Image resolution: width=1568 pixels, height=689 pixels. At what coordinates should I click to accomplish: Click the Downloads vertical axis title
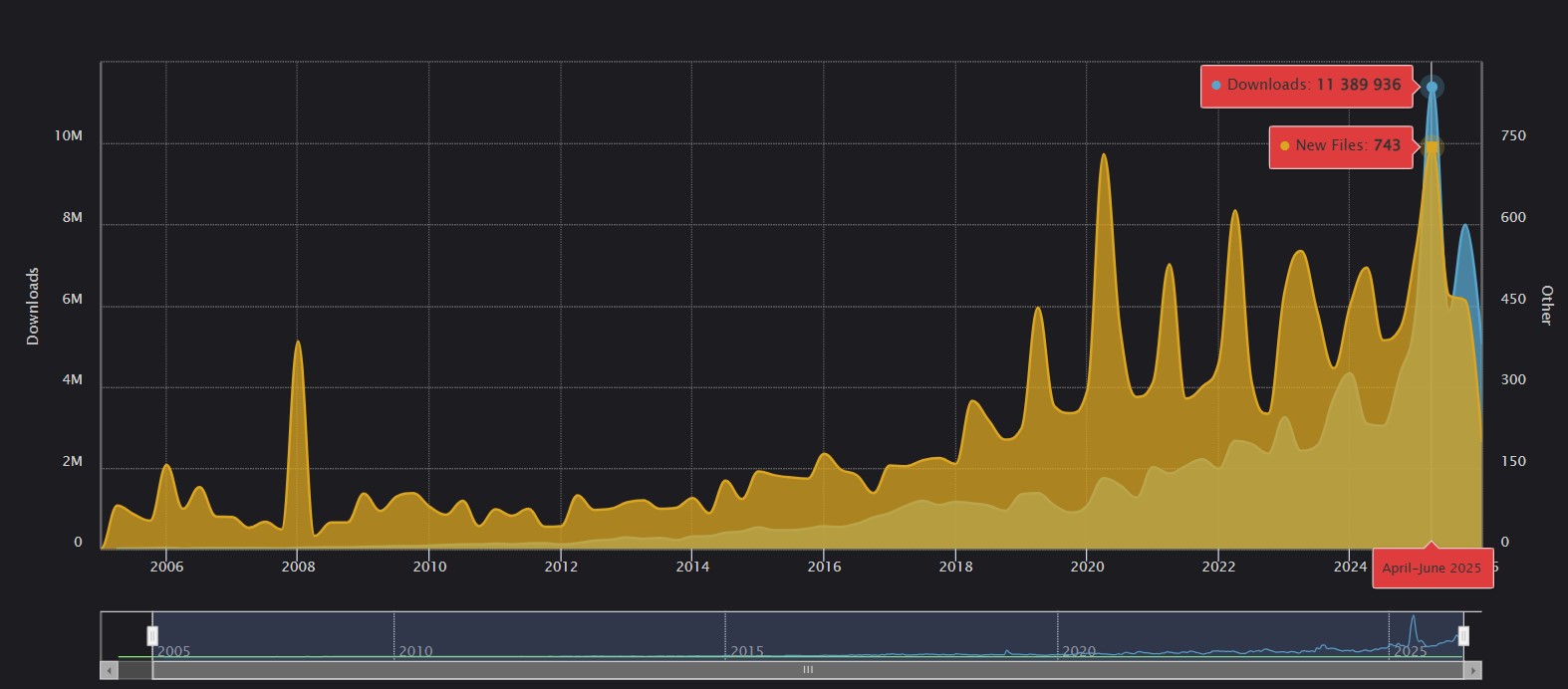(33, 306)
